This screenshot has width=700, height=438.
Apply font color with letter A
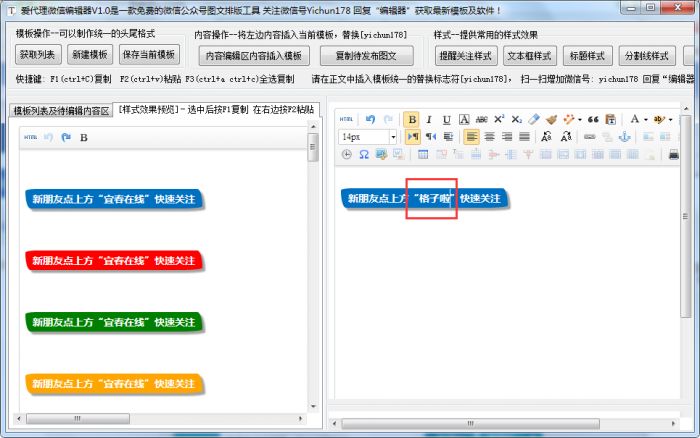[634, 119]
